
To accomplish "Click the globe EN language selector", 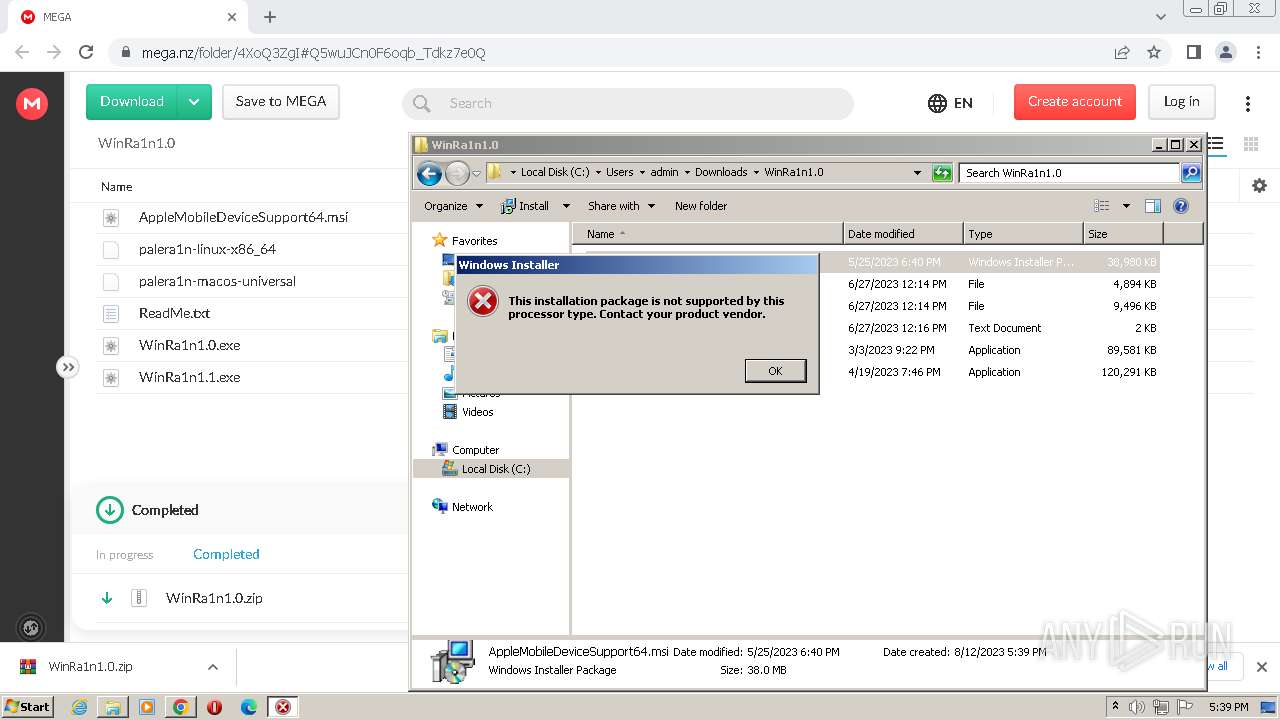I will 950,103.
